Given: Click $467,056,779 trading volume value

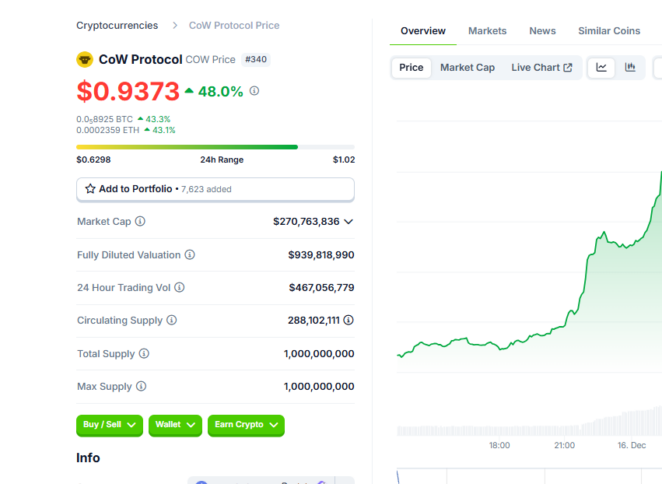Looking at the screenshot, I should [321, 288].
